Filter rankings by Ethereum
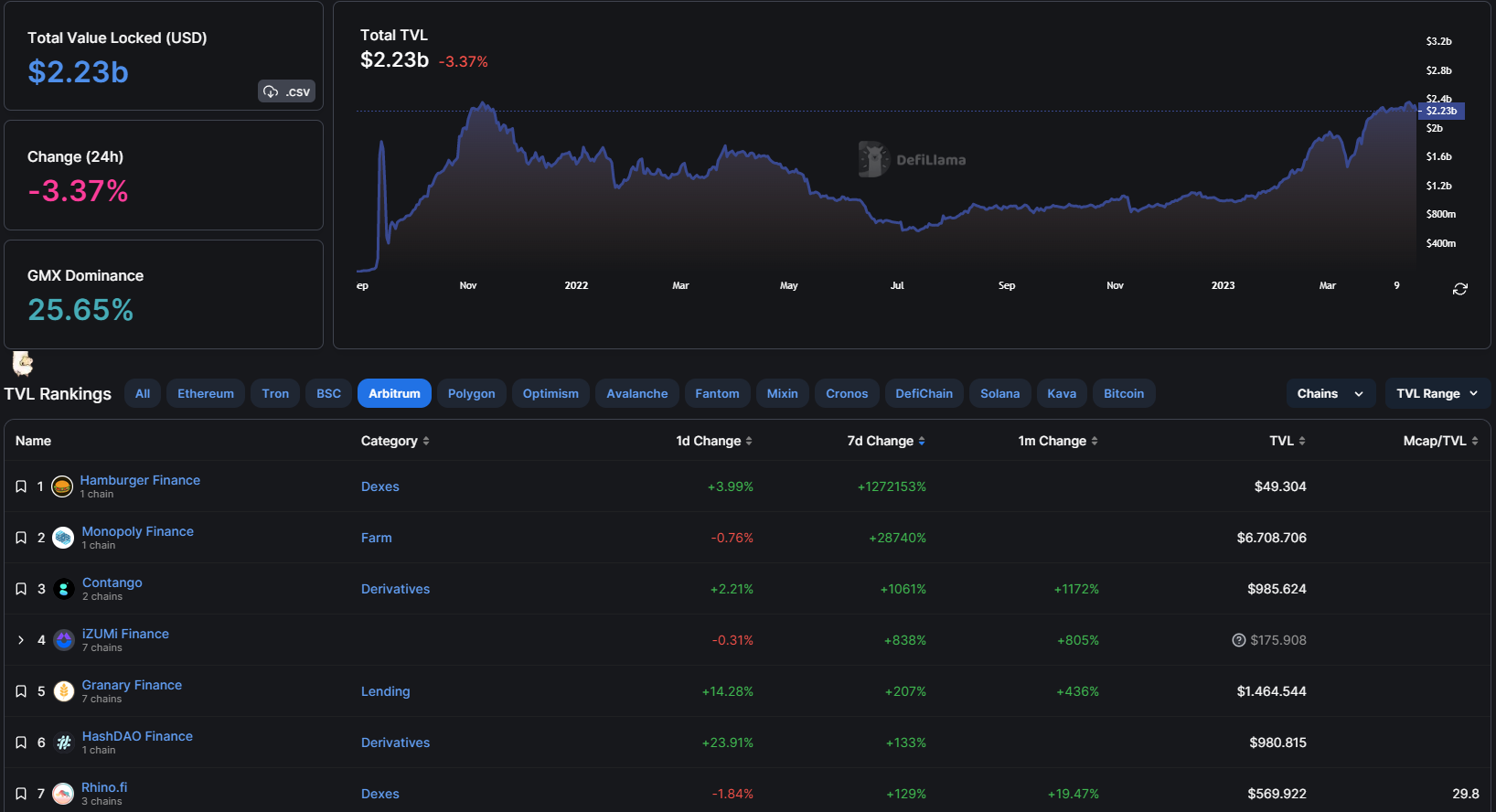Screen dimensions: 1496x812 tap(206, 393)
